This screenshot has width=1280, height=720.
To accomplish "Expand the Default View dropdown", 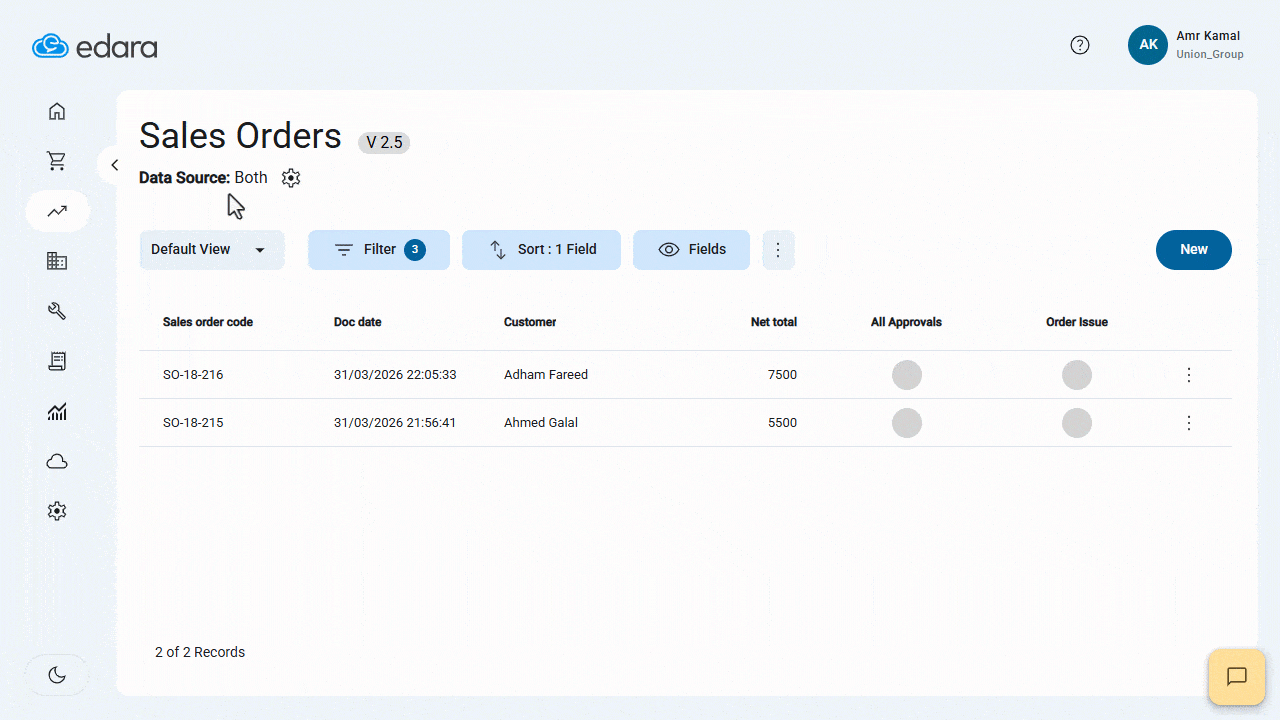I will pos(211,250).
